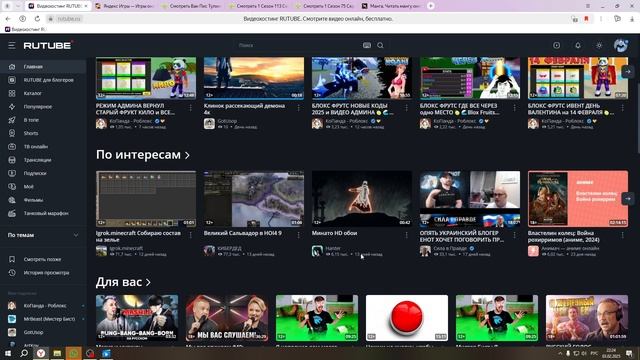Viewport: 640px width, 360px height.
Task: Open Каталог in sidebar
Action: tap(43, 93)
